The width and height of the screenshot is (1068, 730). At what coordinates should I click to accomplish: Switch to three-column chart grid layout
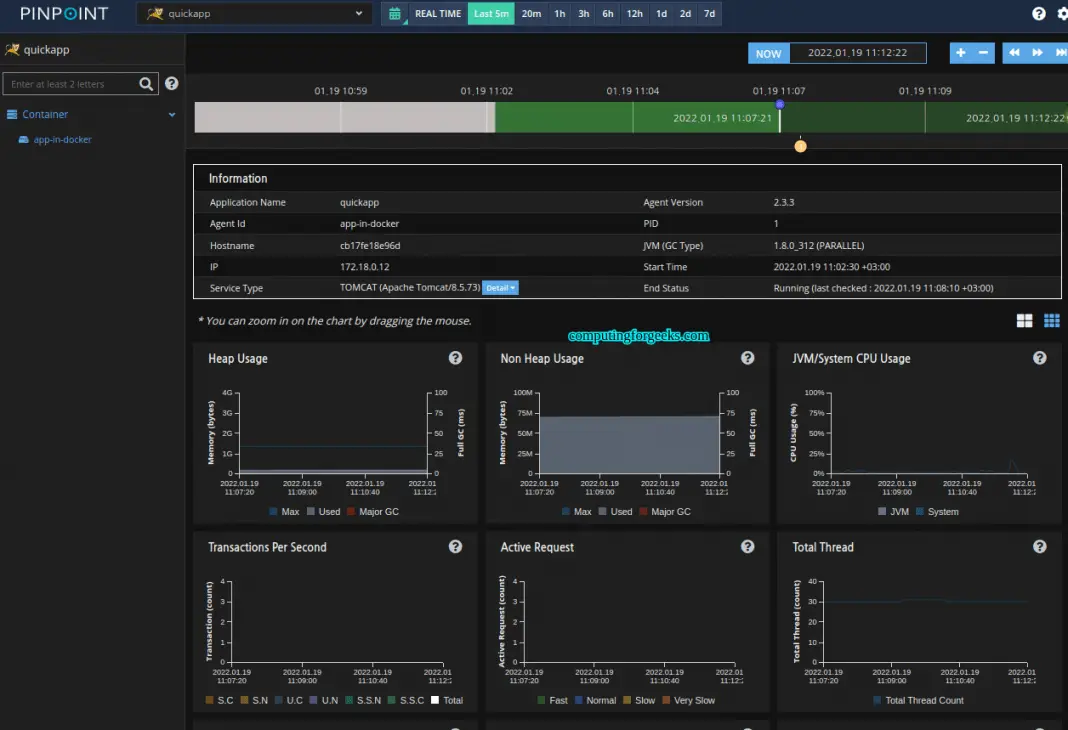pyautogui.click(x=1051, y=321)
